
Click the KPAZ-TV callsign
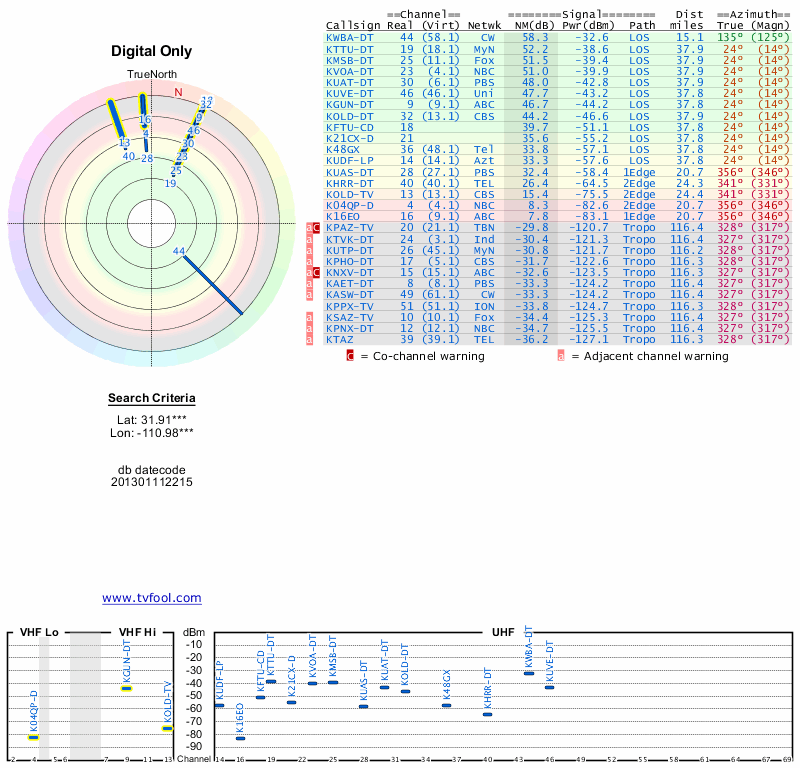(349, 228)
